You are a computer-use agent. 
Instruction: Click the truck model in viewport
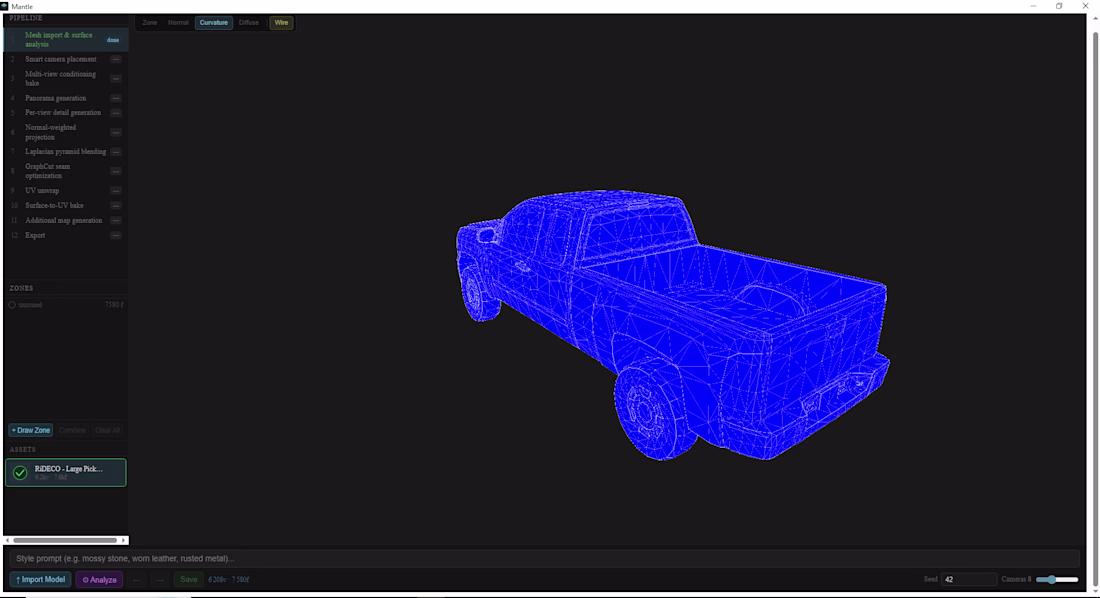(x=672, y=324)
